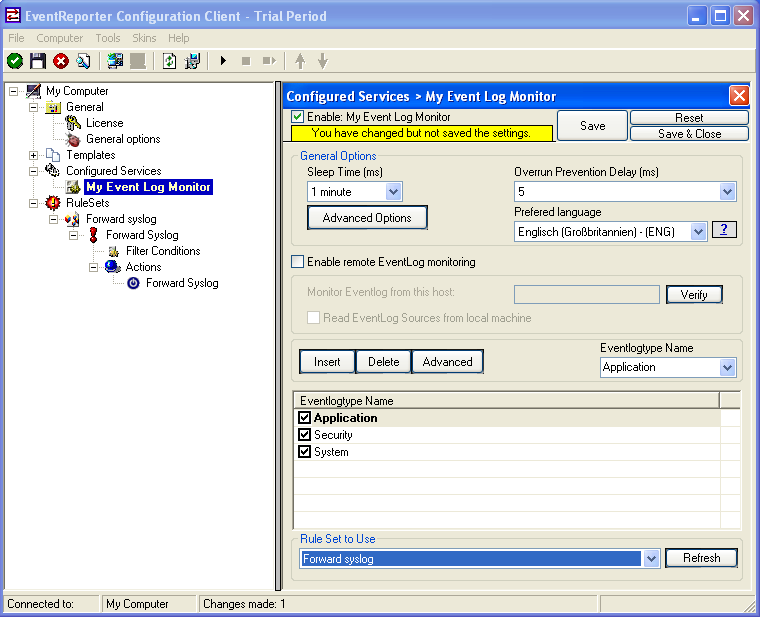This screenshot has height=617, width=760.
Task: Click the Configured Services gears icon
Action: (52, 171)
